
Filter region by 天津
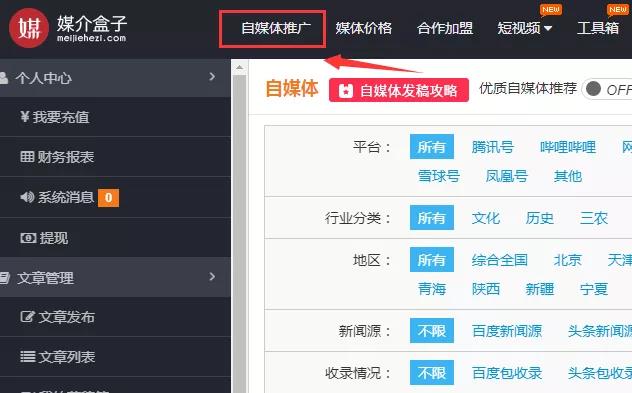[x=620, y=260]
